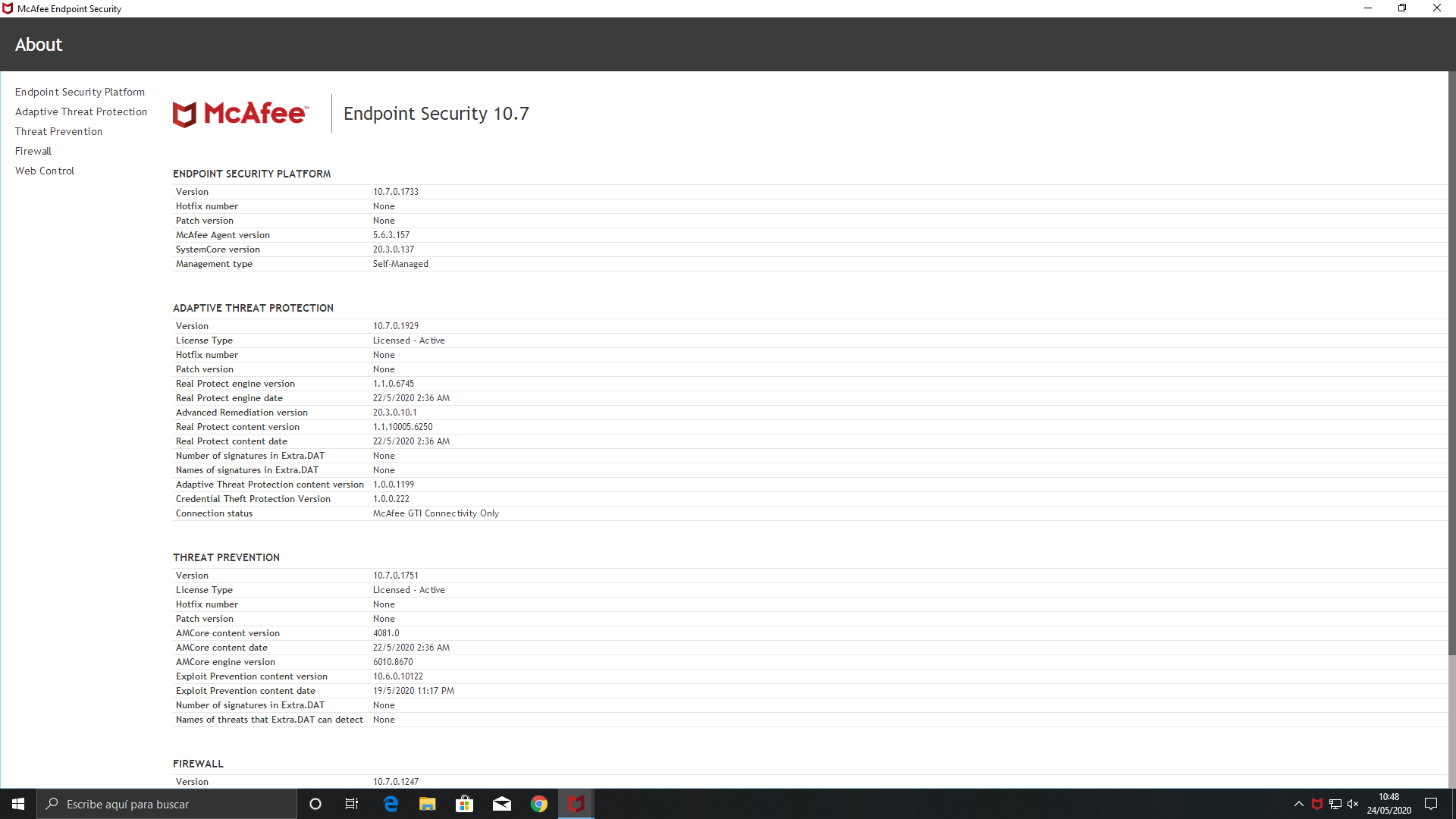
Task: Jump to Adaptive Threat Protection section
Action: 81,111
